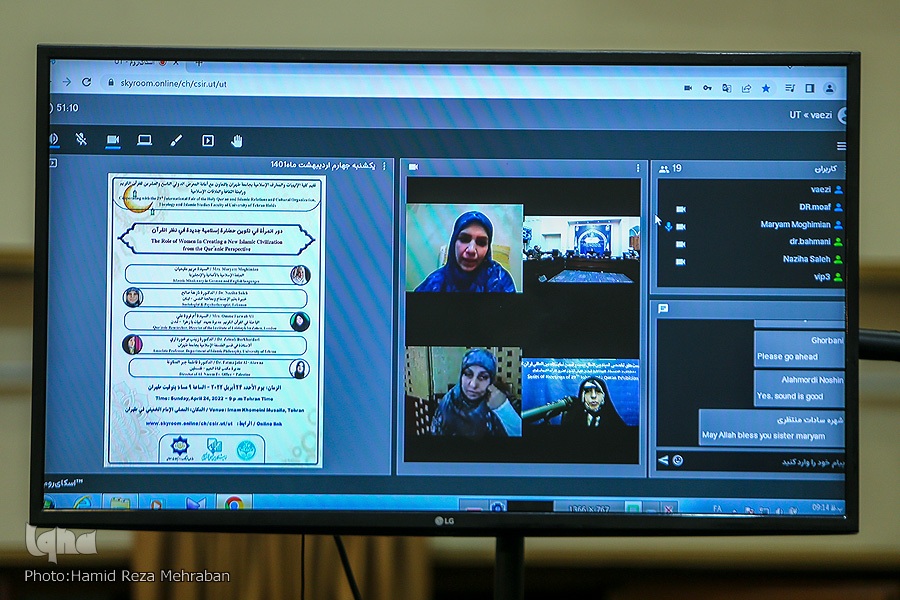Image resolution: width=900 pixels, height=600 pixels.
Task: Bookmark the page with the star icon
Action: coord(766,88)
